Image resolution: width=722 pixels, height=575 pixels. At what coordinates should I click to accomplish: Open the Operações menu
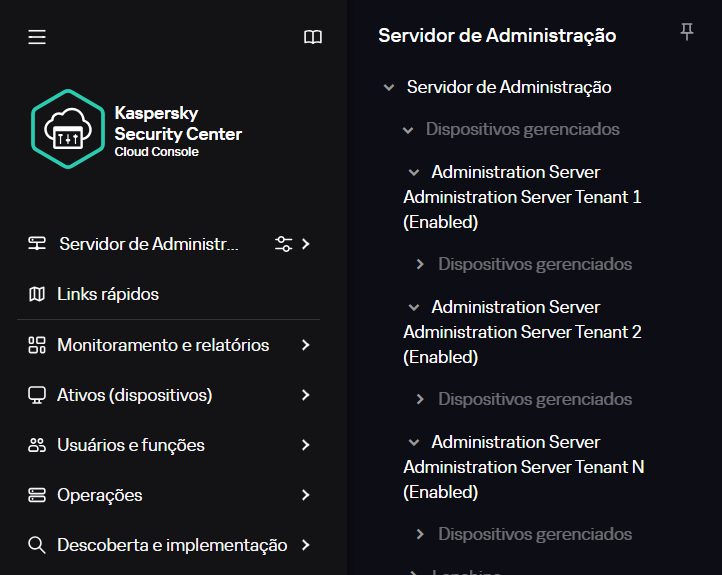pos(100,495)
